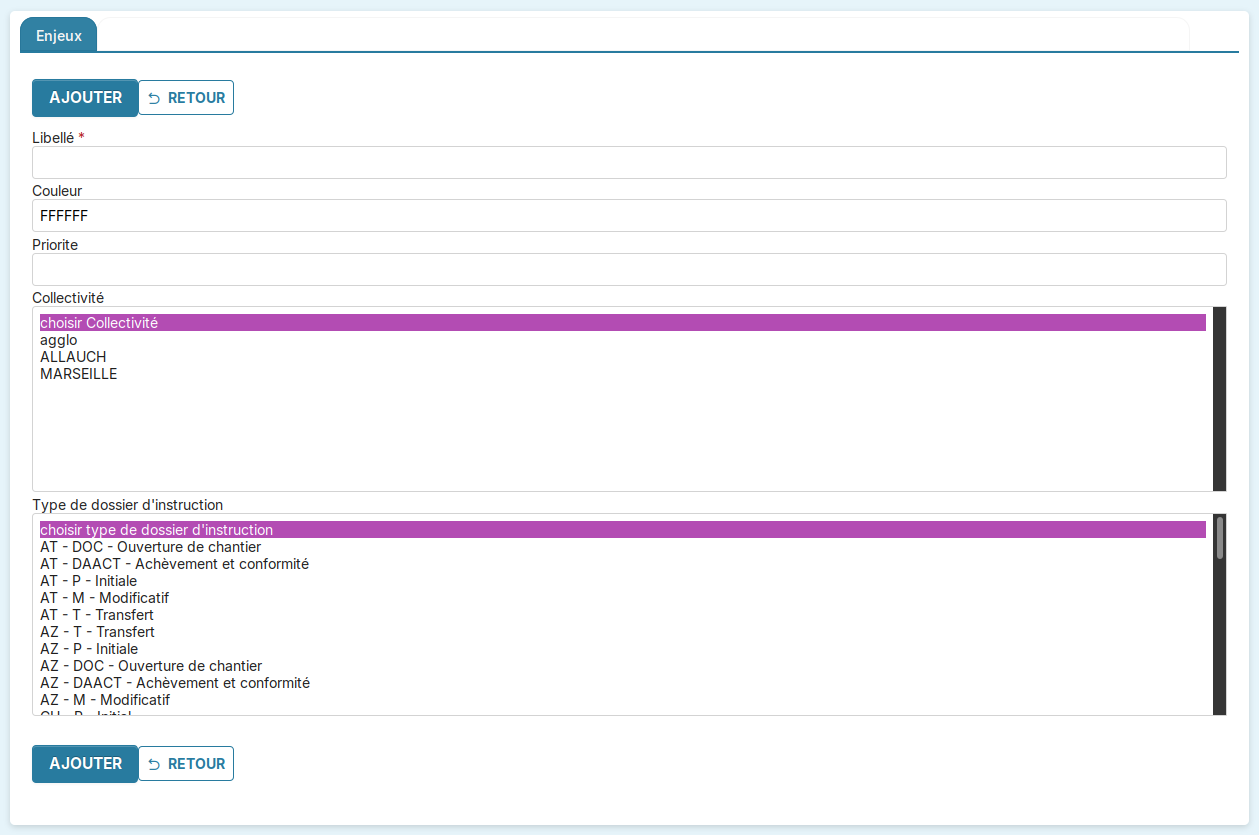The width and height of the screenshot is (1259, 835).
Task: Select 'AT - DOC - Ouverture de chantier'
Action: (150, 547)
